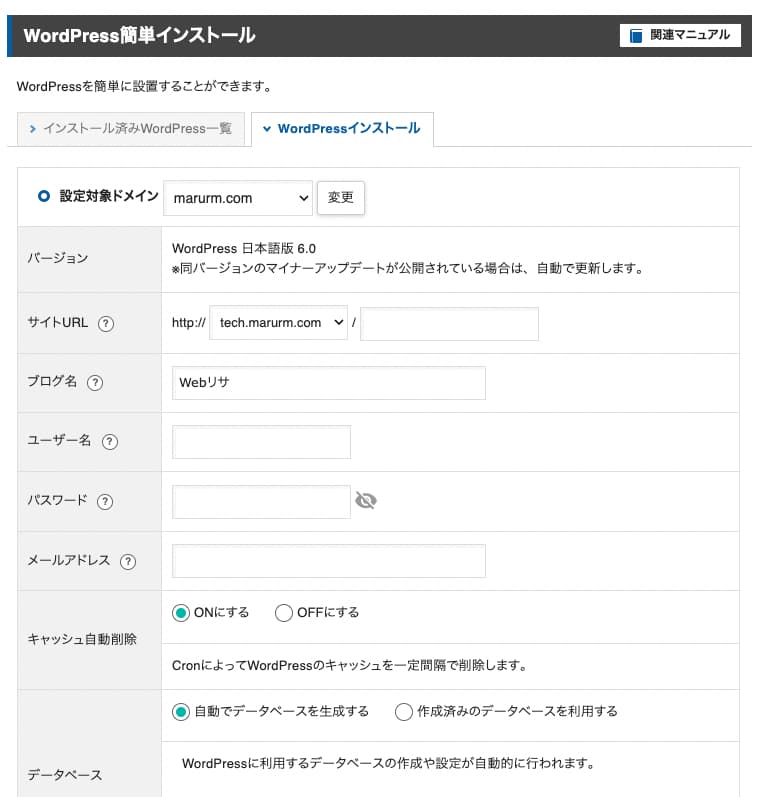Viewport: 761px width, 797px height.
Task: Select OFFにする for cache auto-delete
Action: point(284,613)
